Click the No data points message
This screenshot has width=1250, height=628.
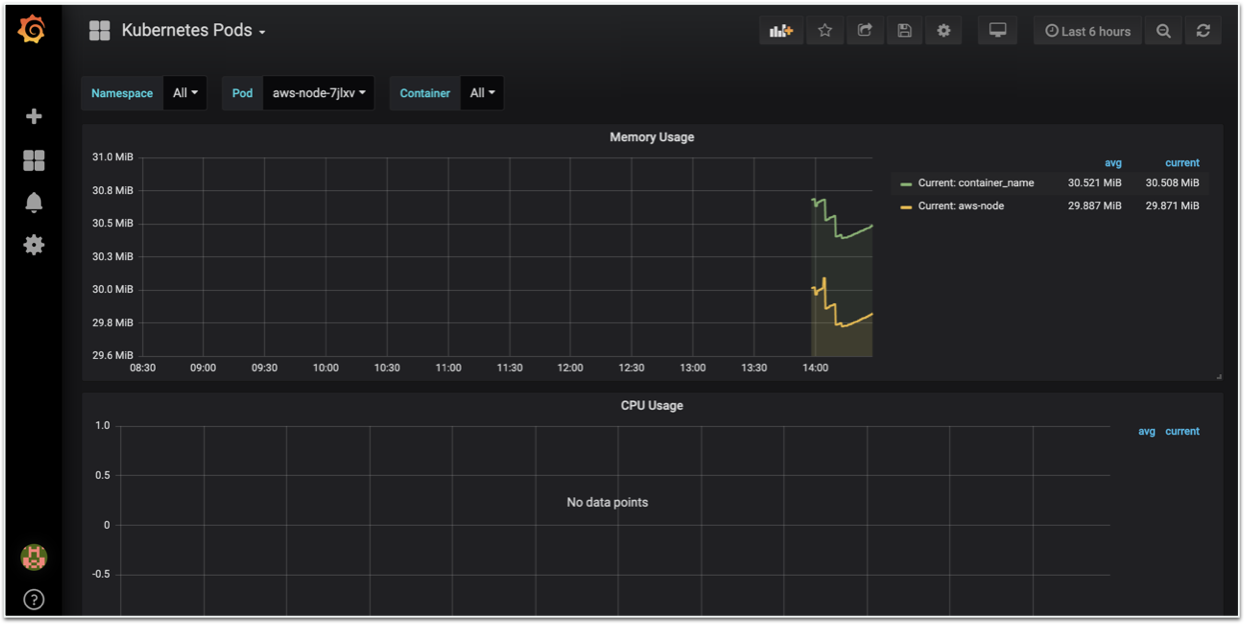[607, 502]
